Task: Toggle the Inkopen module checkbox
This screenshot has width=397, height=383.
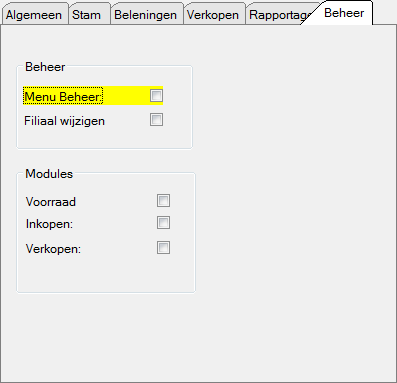Action: tap(163, 223)
